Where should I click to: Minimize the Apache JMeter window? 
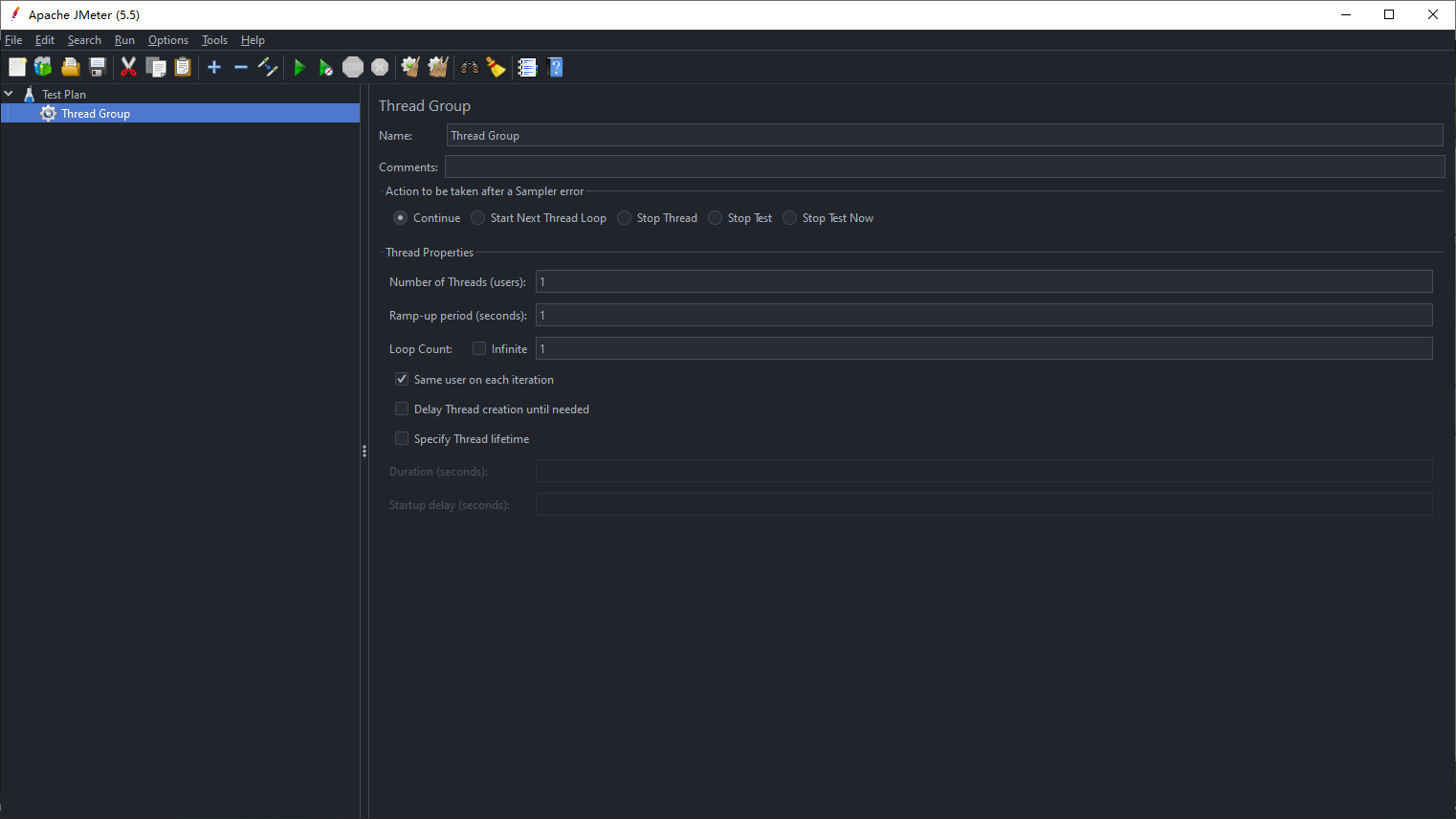1346,14
